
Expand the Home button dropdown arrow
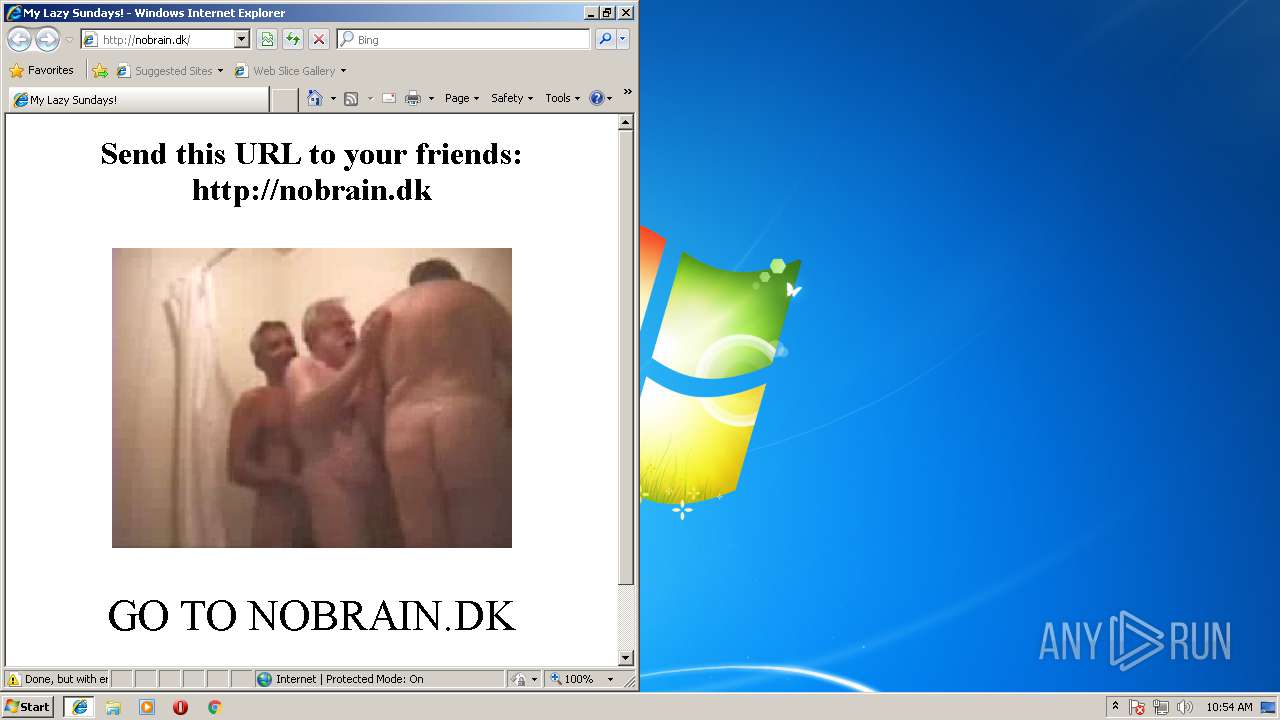tap(333, 98)
